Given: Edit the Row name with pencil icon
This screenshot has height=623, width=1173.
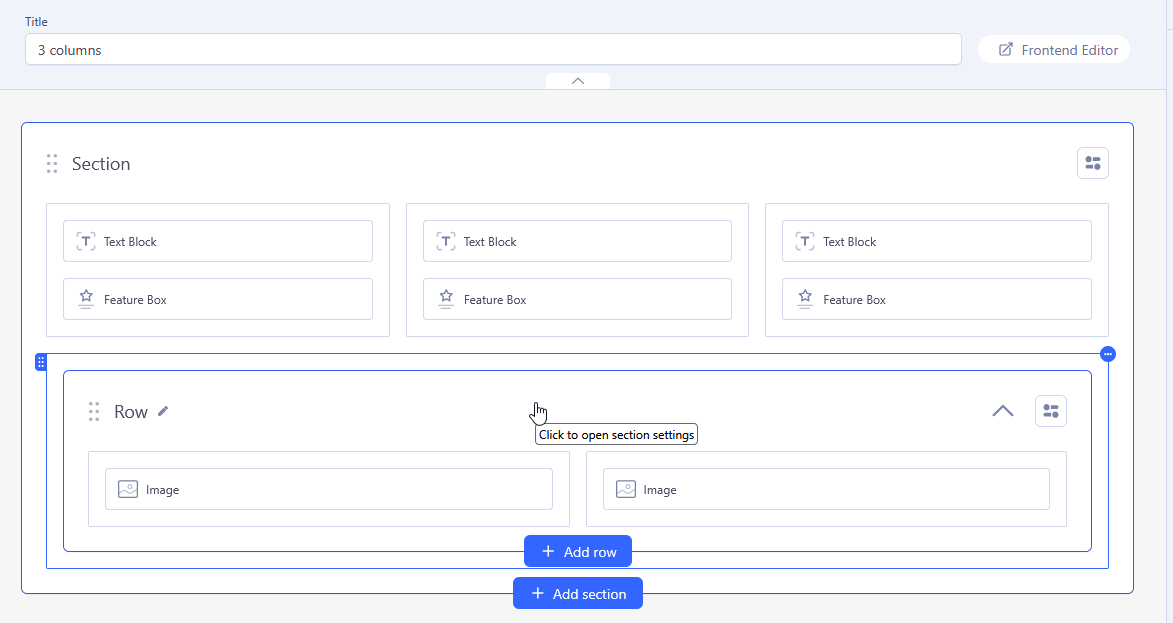Looking at the screenshot, I should click(x=163, y=411).
